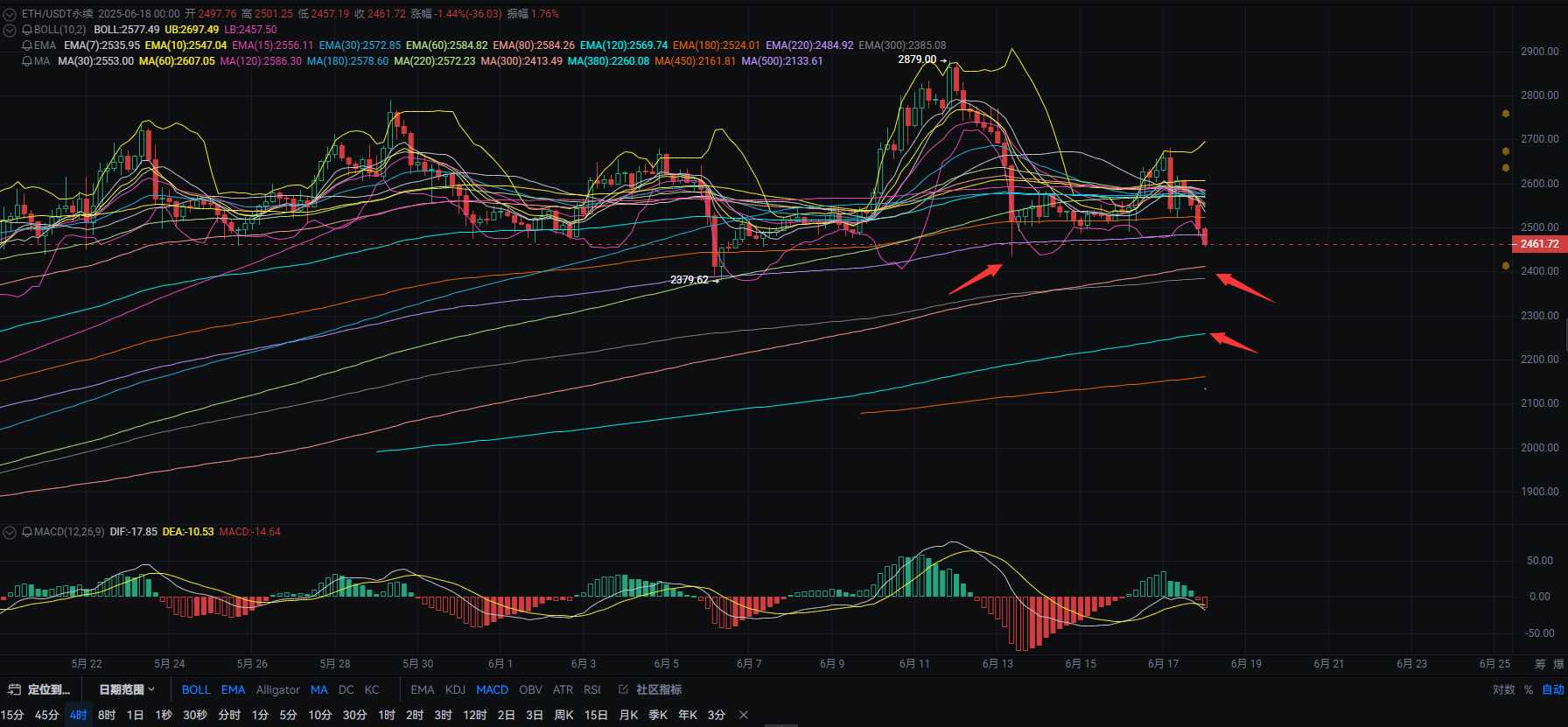Switch to the 年K timeframe

coord(688,715)
